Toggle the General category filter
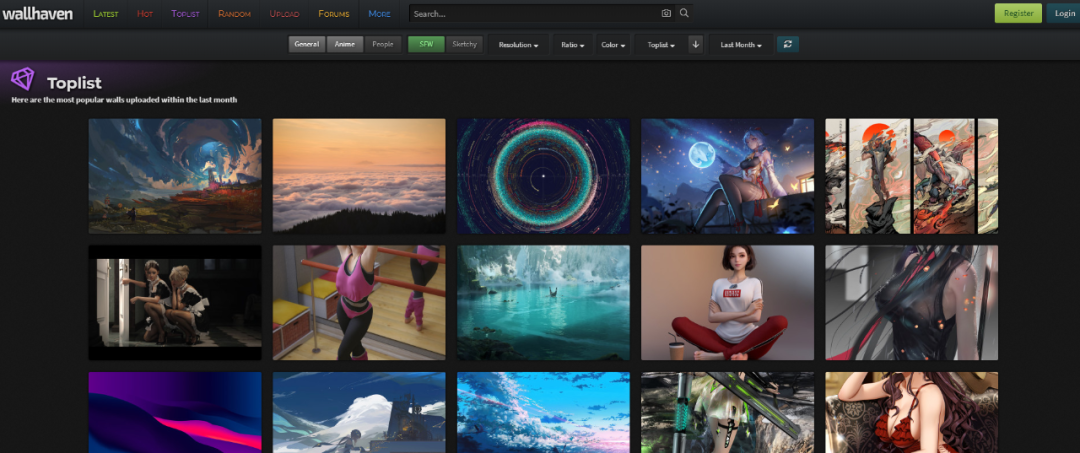The height and width of the screenshot is (453, 1080). 307,45
